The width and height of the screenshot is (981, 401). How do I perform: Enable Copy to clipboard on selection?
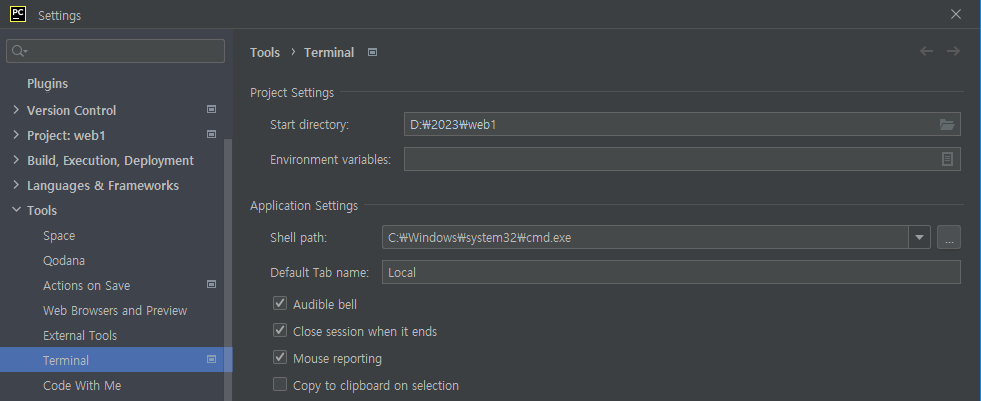coord(280,384)
